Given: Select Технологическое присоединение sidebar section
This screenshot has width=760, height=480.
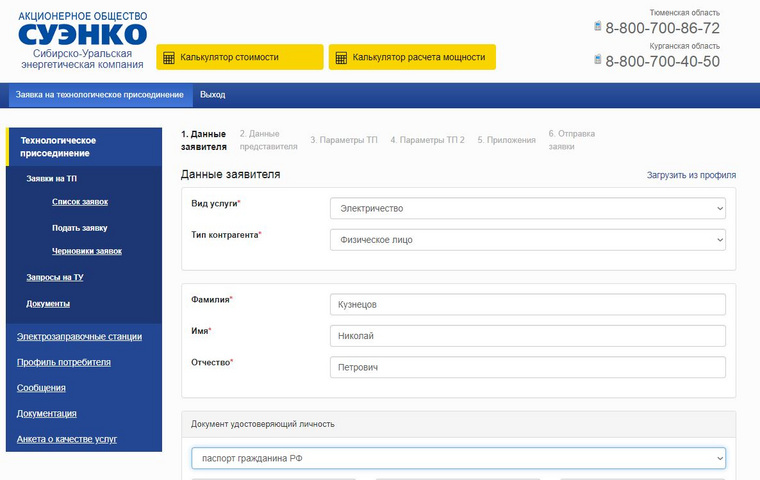Looking at the screenshot, I should pos(84,147).
